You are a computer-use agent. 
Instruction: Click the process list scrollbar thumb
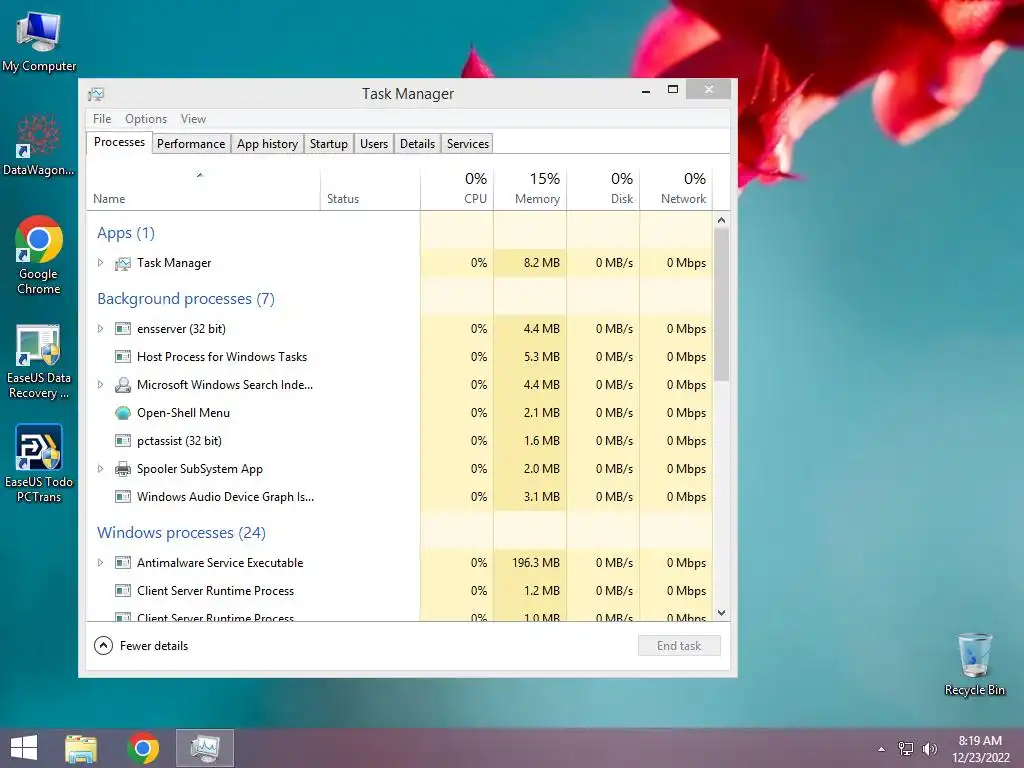pos(722,304)
